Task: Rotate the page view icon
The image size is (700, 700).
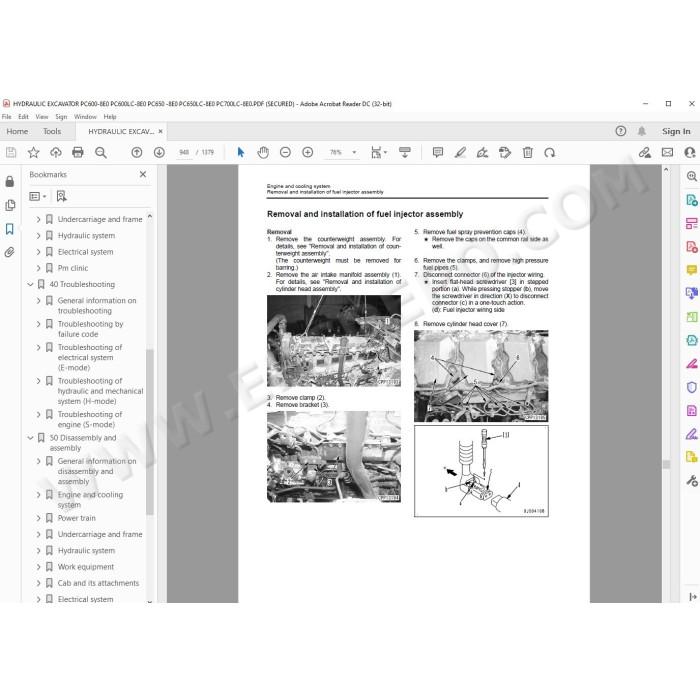Action: coord(550,153)
